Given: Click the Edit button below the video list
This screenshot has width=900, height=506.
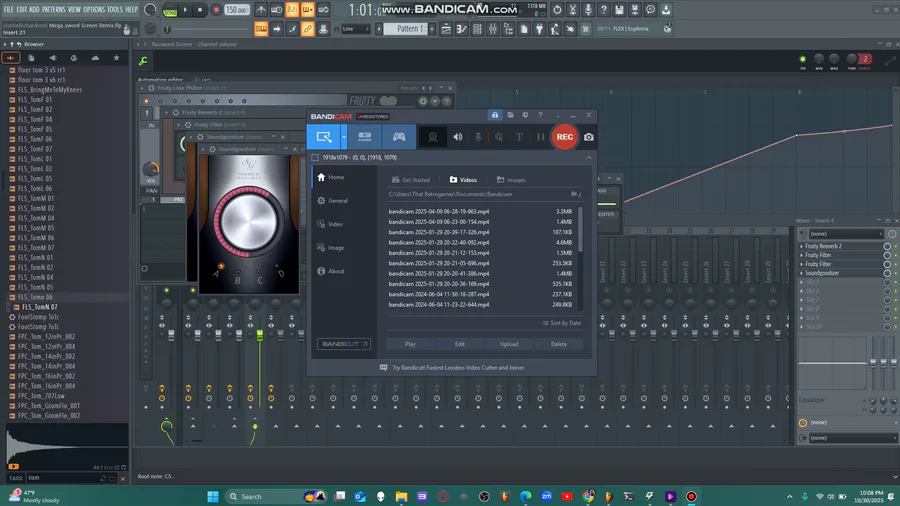Looking at the screenshot, I should (460, 344).
